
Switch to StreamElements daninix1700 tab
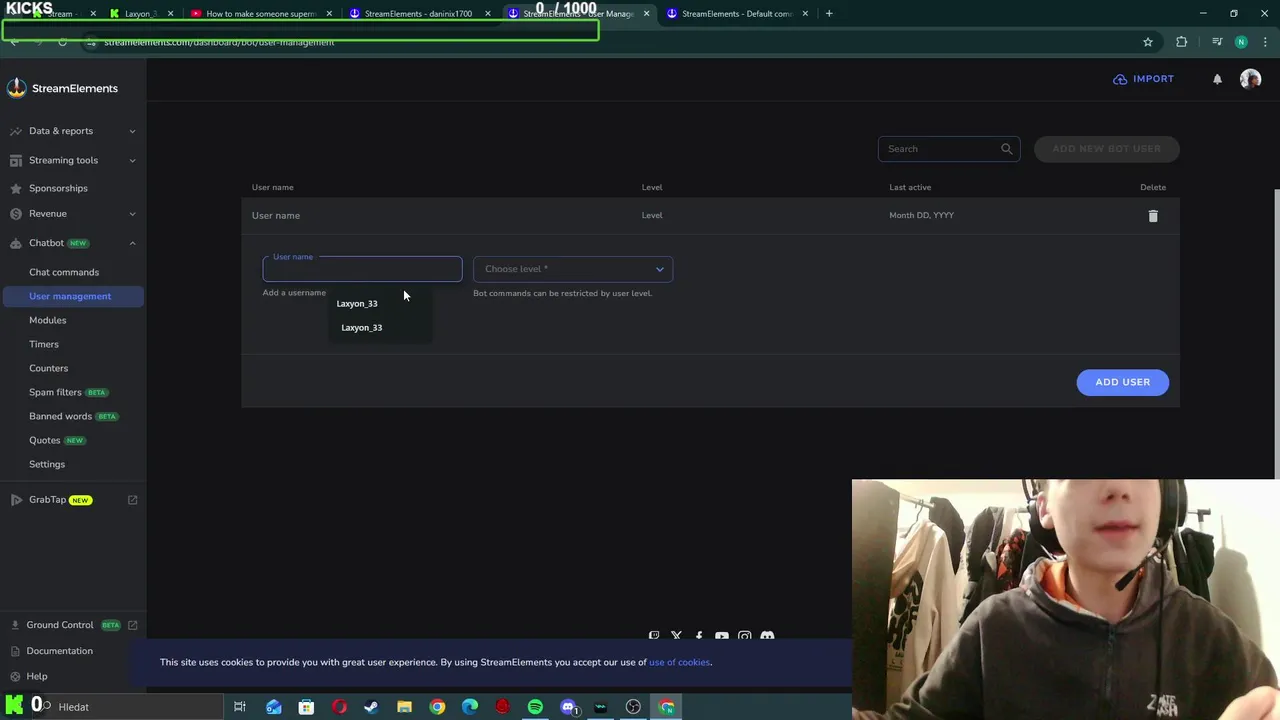pos(418,14)
